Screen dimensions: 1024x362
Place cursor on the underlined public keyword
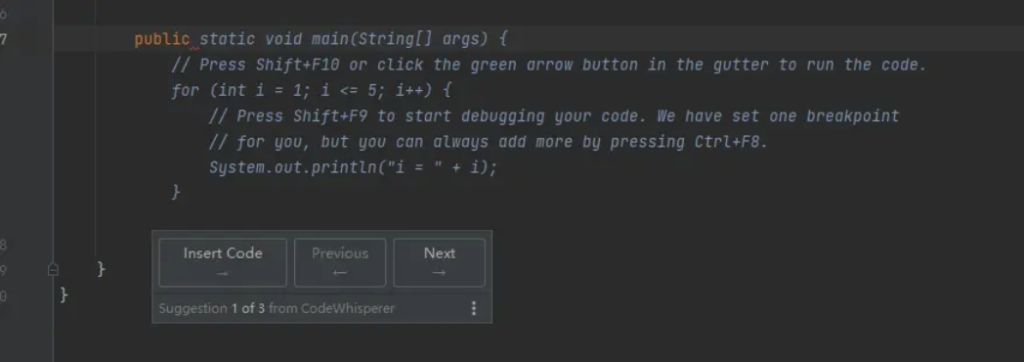tap(162, 39)
